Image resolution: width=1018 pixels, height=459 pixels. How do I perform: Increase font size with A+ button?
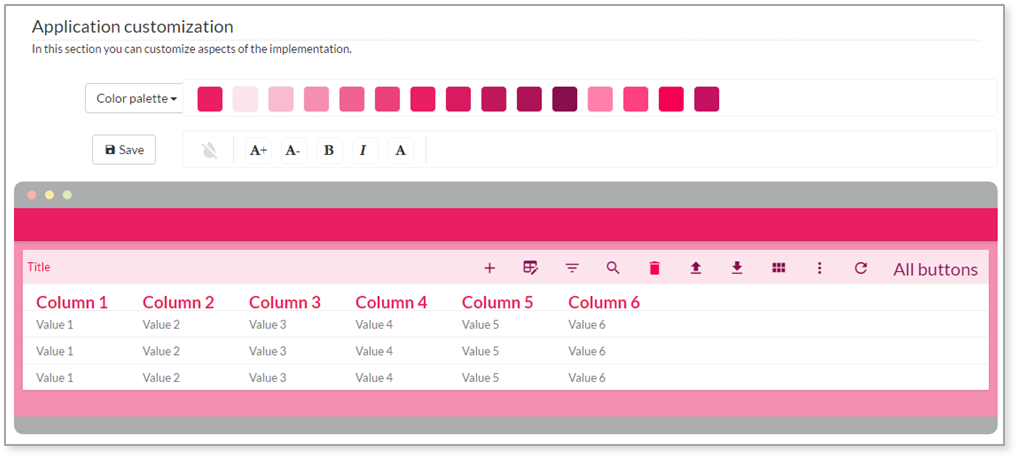click(258, 151)
